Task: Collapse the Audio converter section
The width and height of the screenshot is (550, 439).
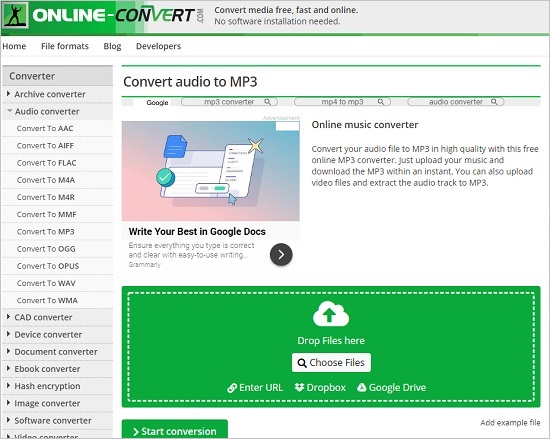Action: tap(58, 112)
